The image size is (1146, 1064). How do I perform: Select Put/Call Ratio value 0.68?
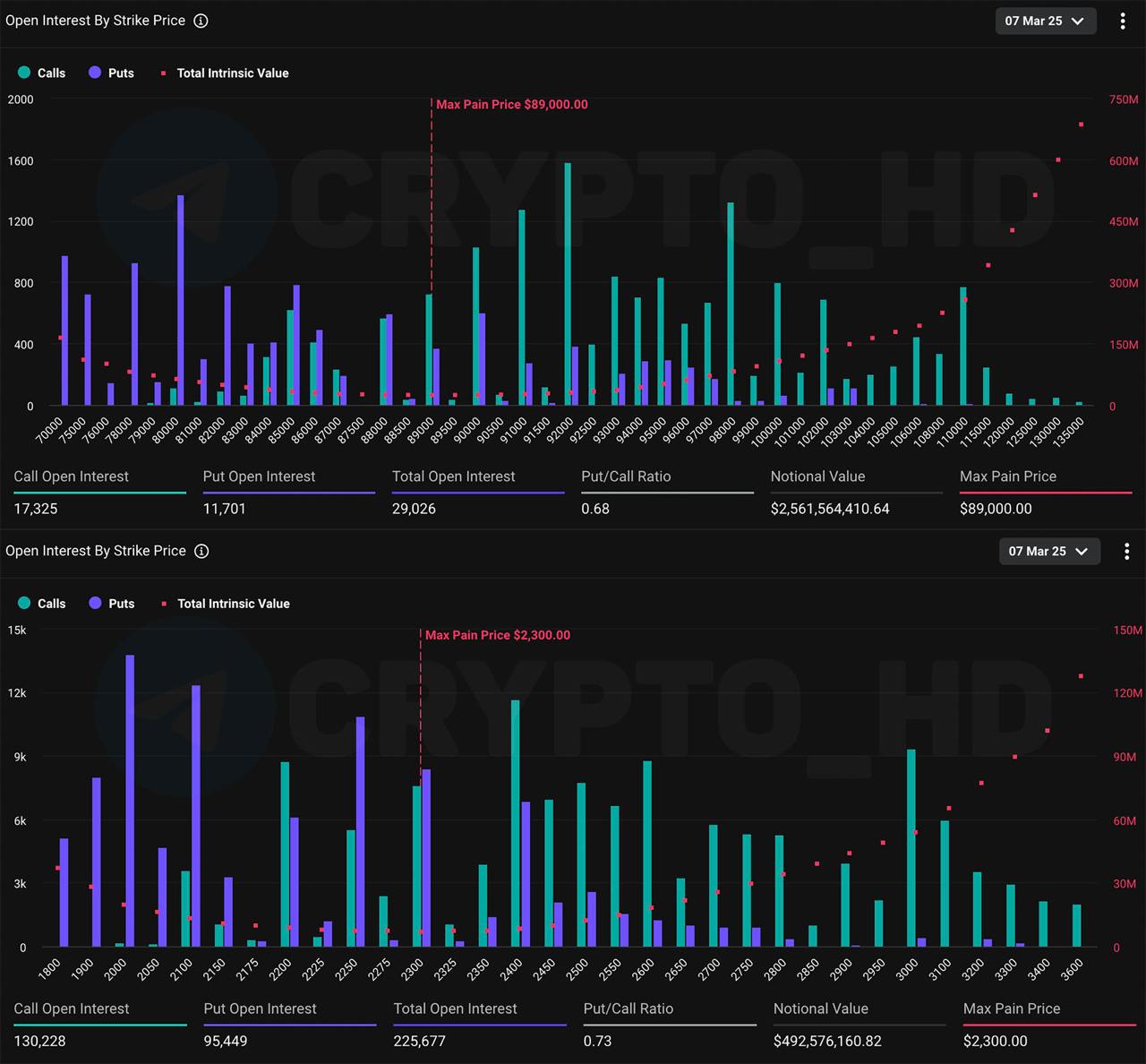pyautogui.click(x=595, y=508)
